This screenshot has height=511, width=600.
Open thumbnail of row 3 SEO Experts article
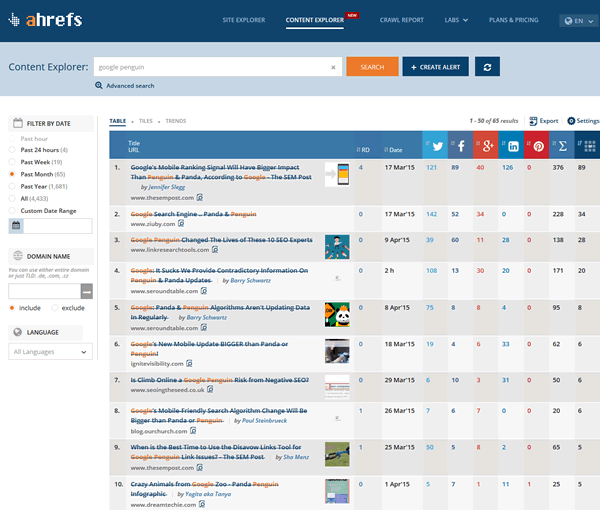[x=337, y=247]
